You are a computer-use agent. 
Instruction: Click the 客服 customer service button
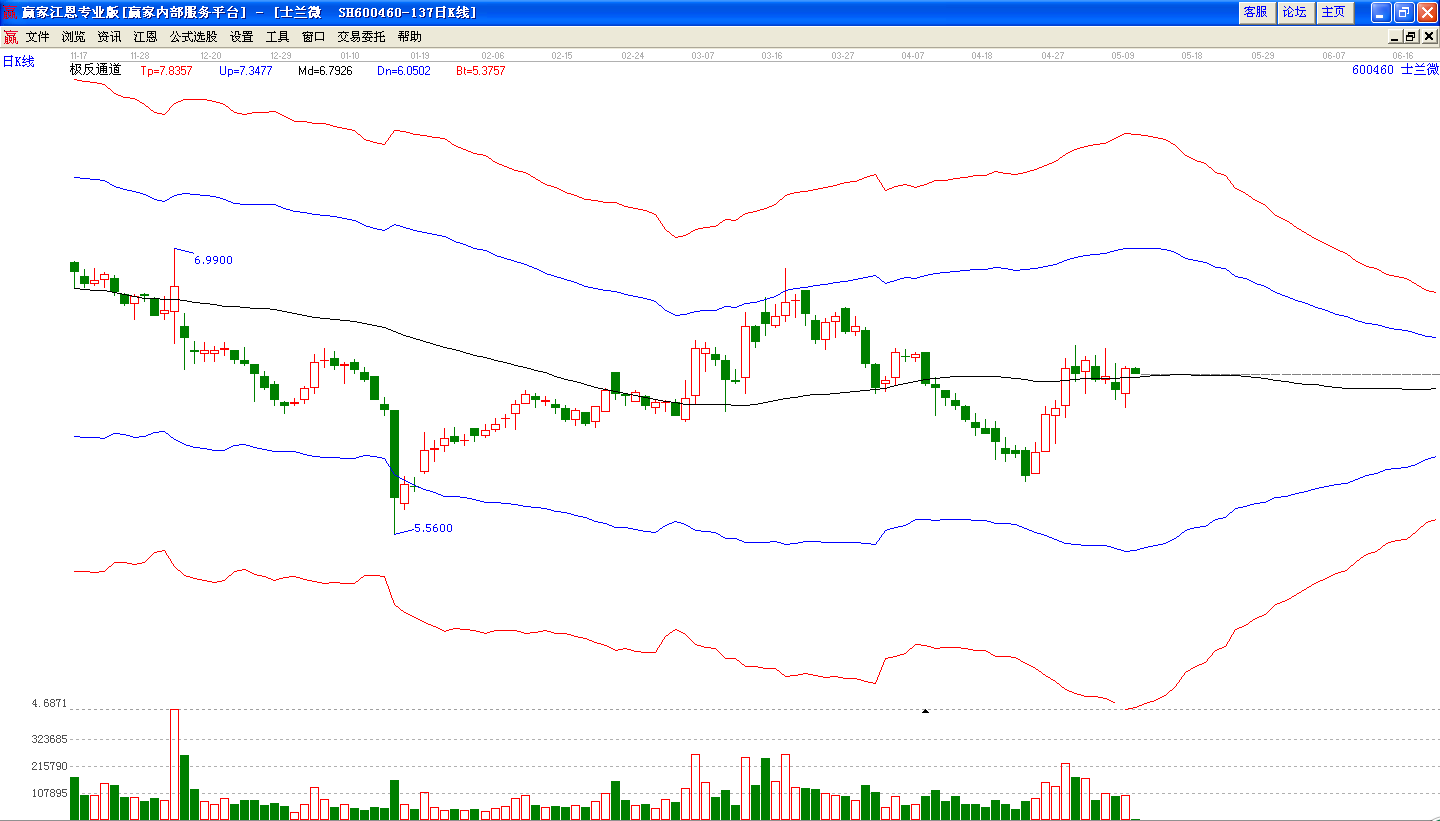[1255, 12]
